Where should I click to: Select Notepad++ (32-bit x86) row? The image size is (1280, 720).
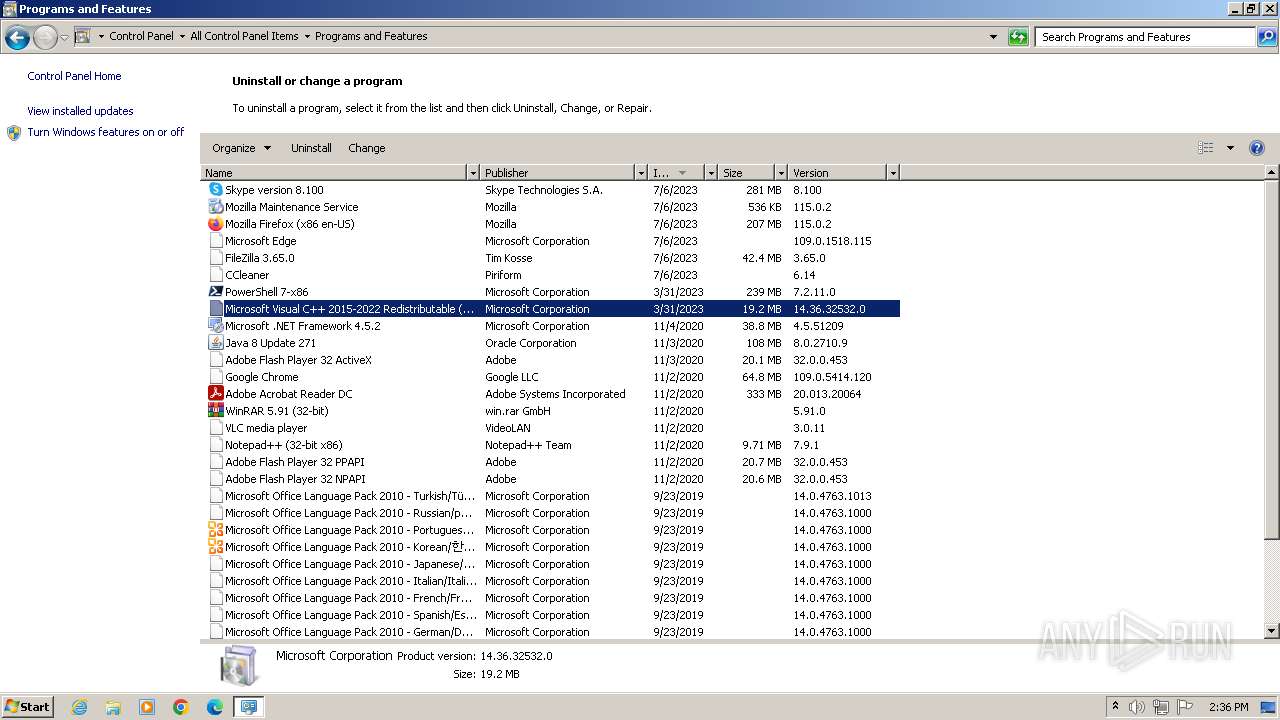tap(552, 445)
